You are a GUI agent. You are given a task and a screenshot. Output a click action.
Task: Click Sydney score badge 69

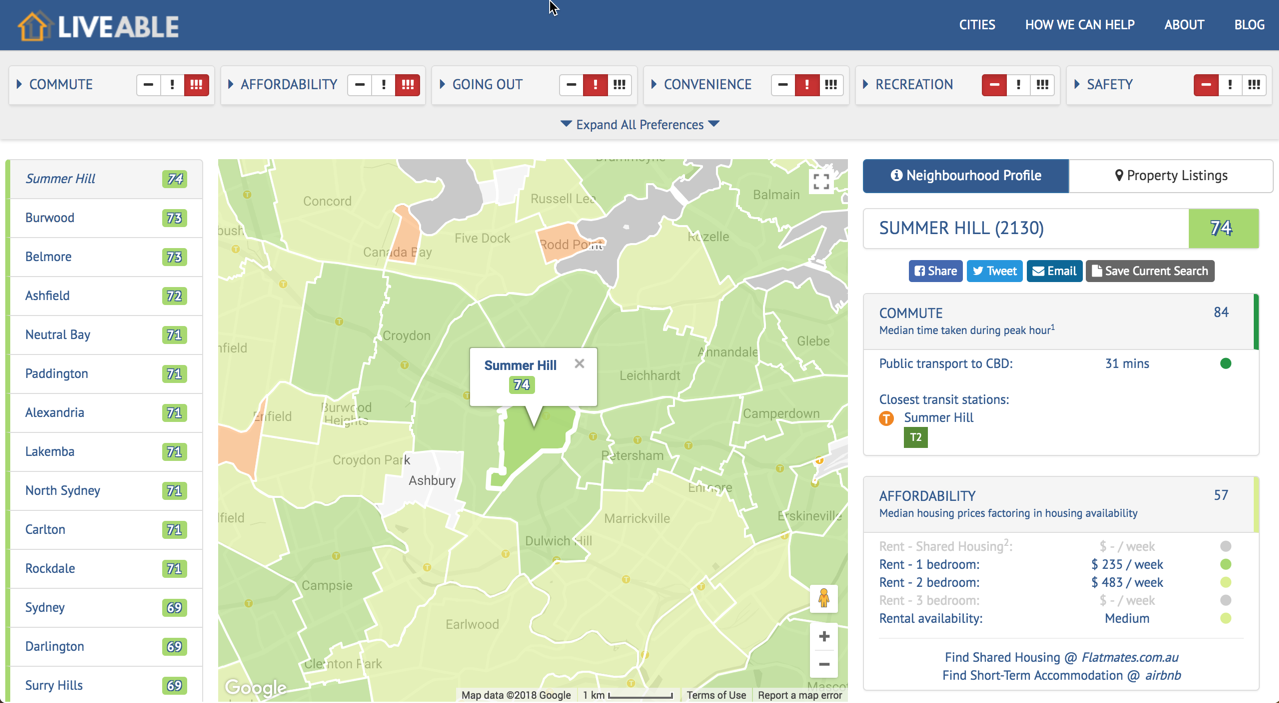click(x=175, y=608)
